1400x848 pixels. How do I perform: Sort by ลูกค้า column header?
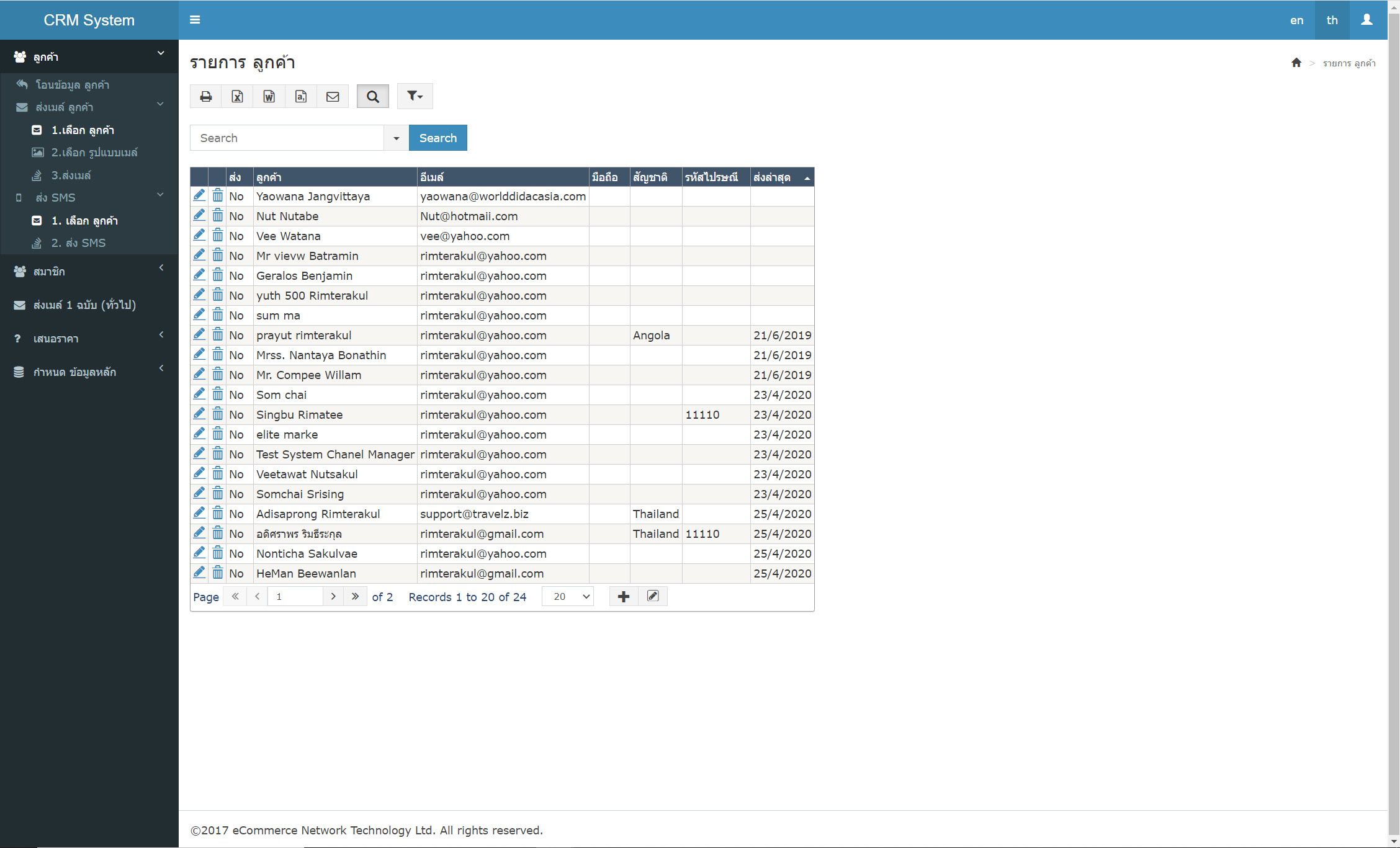[335, 177]
